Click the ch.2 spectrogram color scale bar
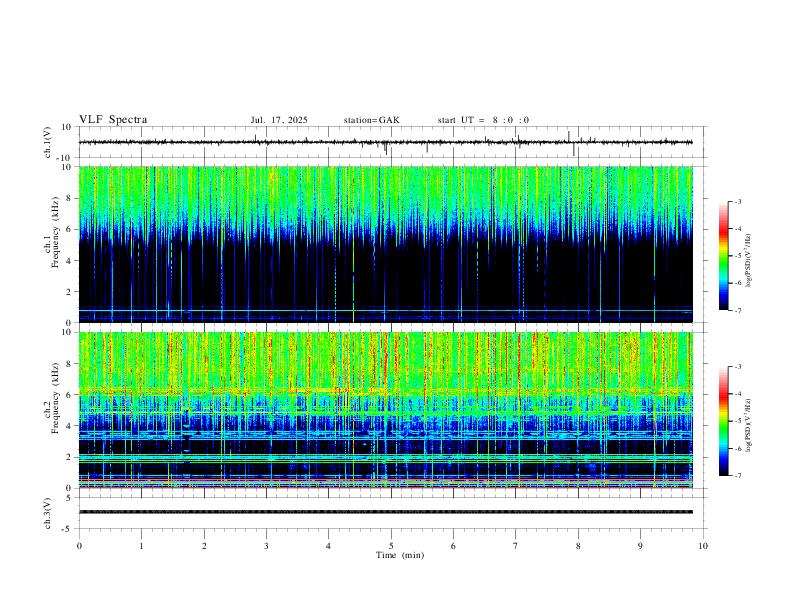Viewport: 792px width, 612px height. [723, 421]
